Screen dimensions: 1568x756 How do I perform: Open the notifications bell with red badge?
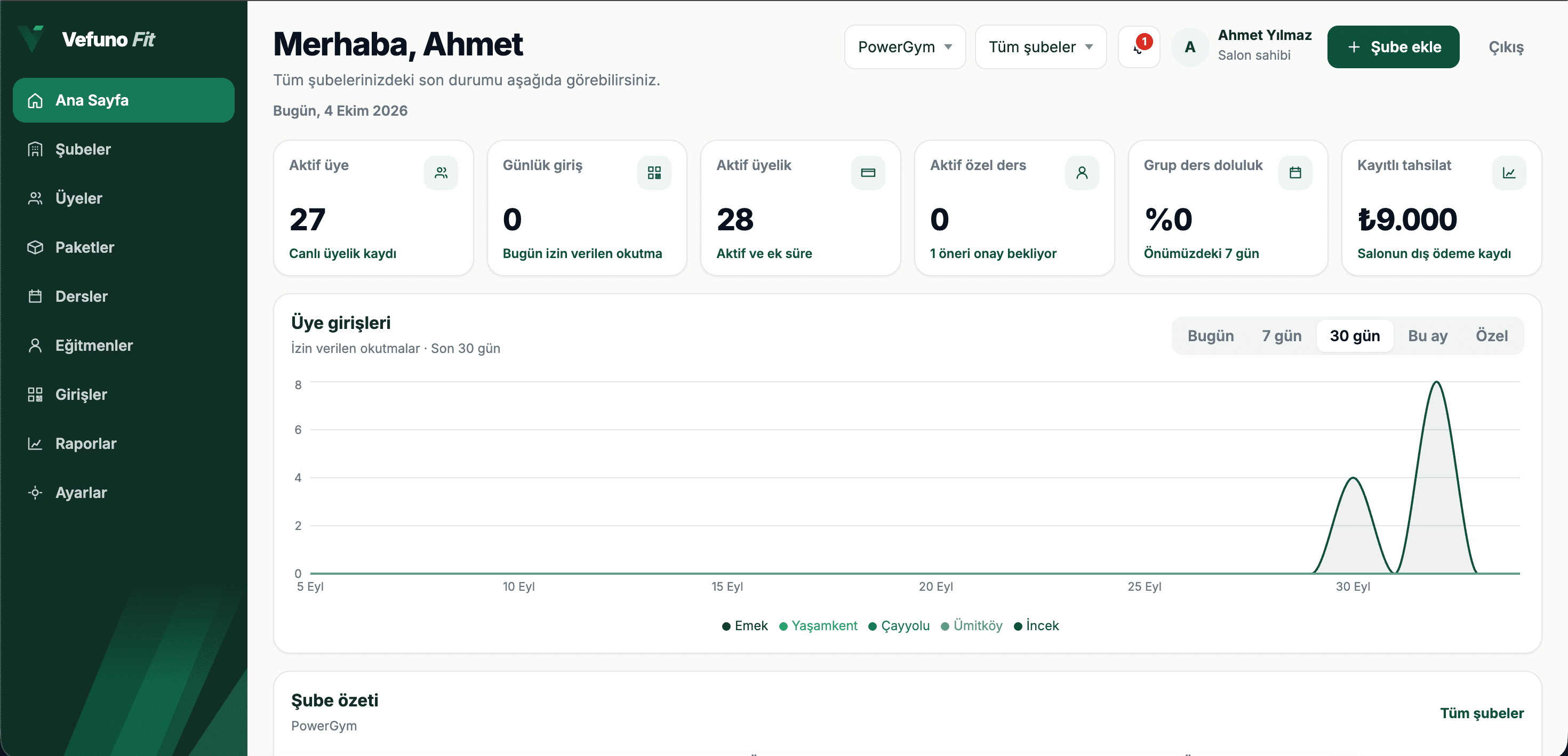coord(1139,47)
